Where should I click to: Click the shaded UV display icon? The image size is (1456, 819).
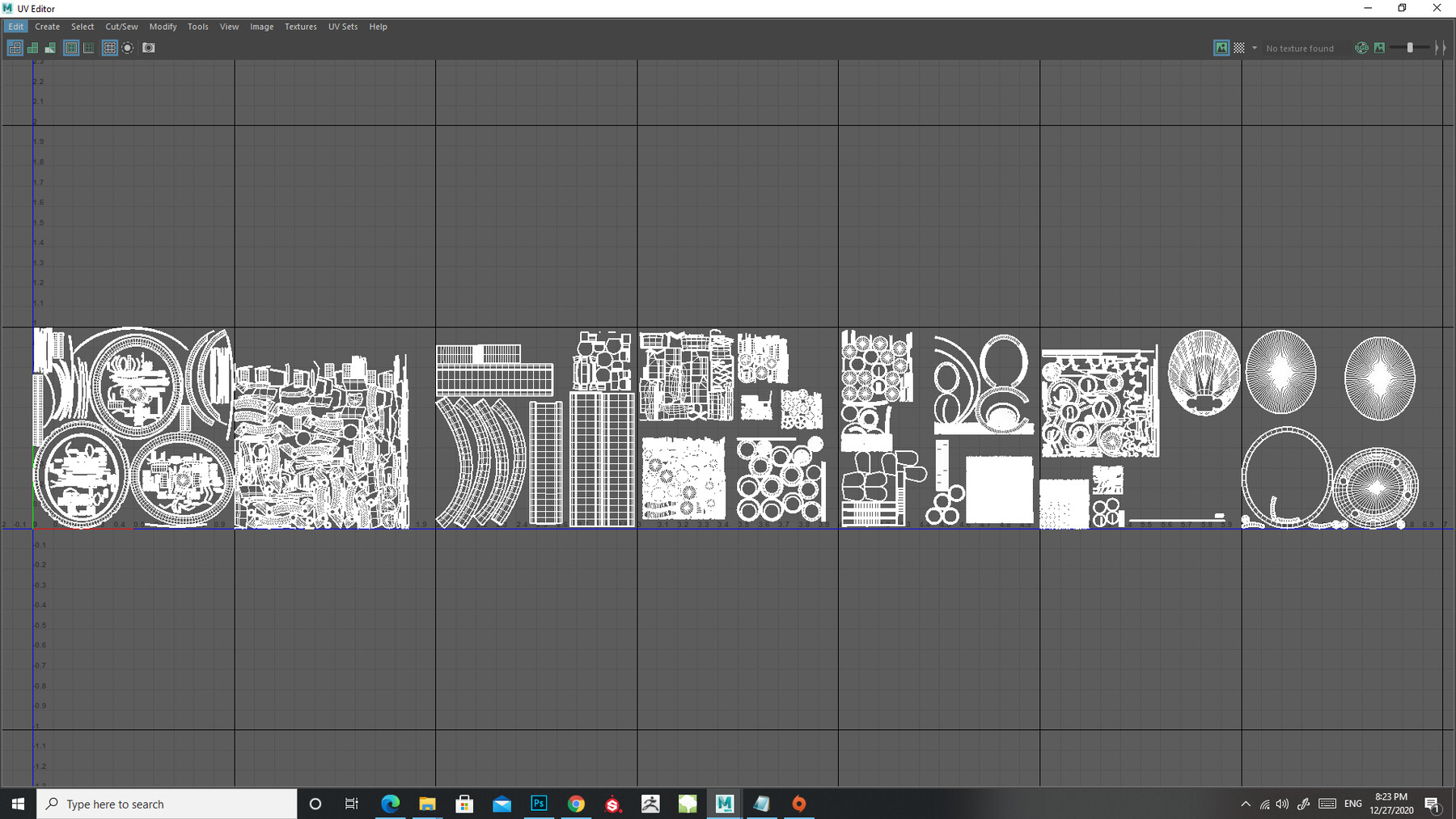tap(32, 48)
